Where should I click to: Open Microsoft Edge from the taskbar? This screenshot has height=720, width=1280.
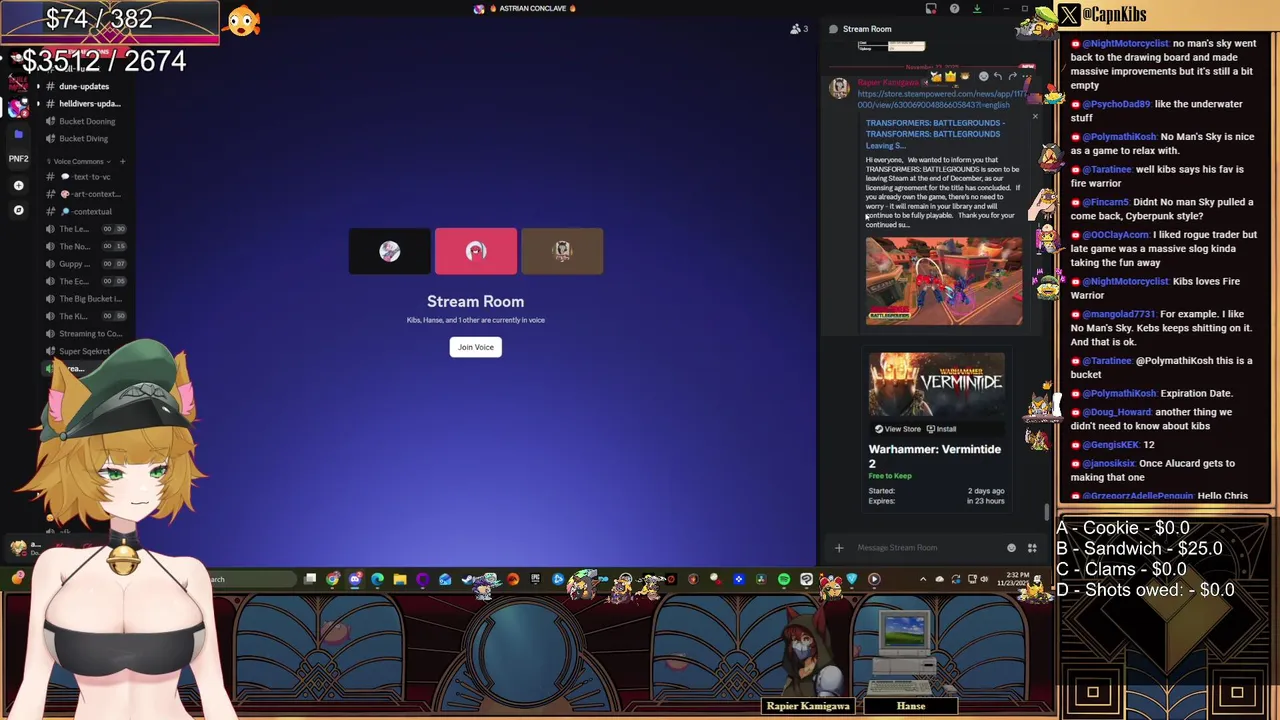tap(377, 579)
